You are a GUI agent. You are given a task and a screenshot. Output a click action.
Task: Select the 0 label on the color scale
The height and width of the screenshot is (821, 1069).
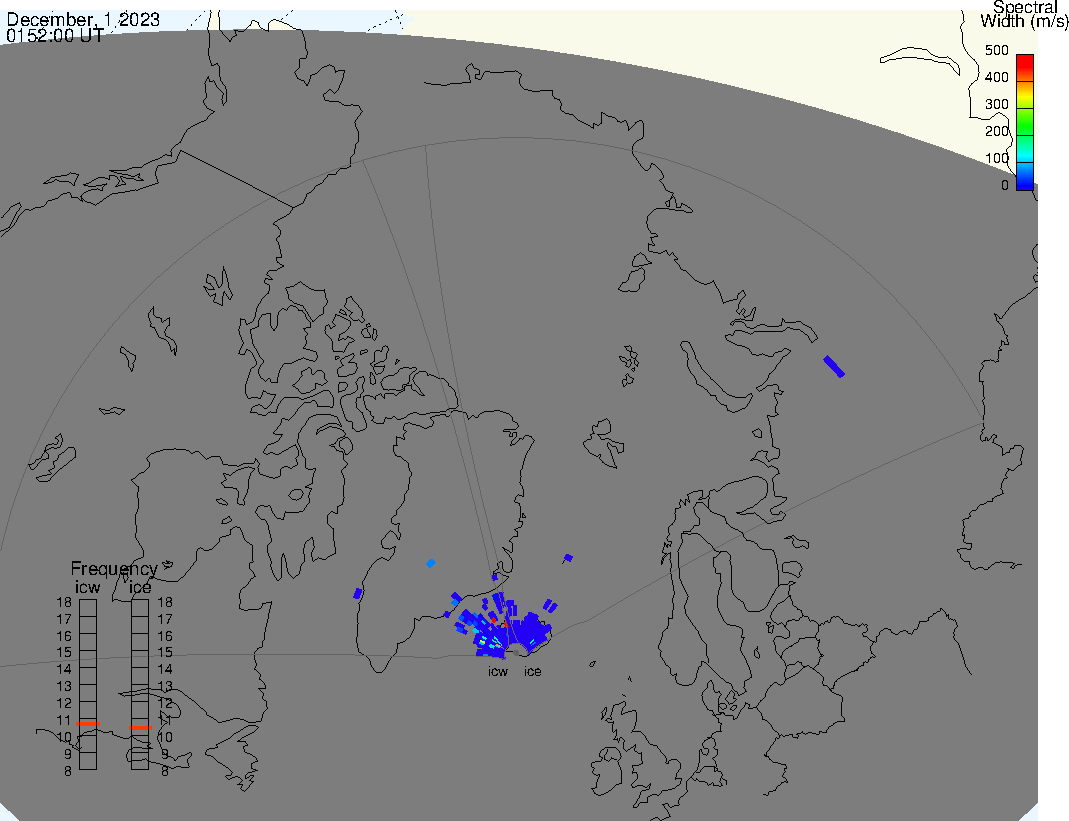[1004, 185]
